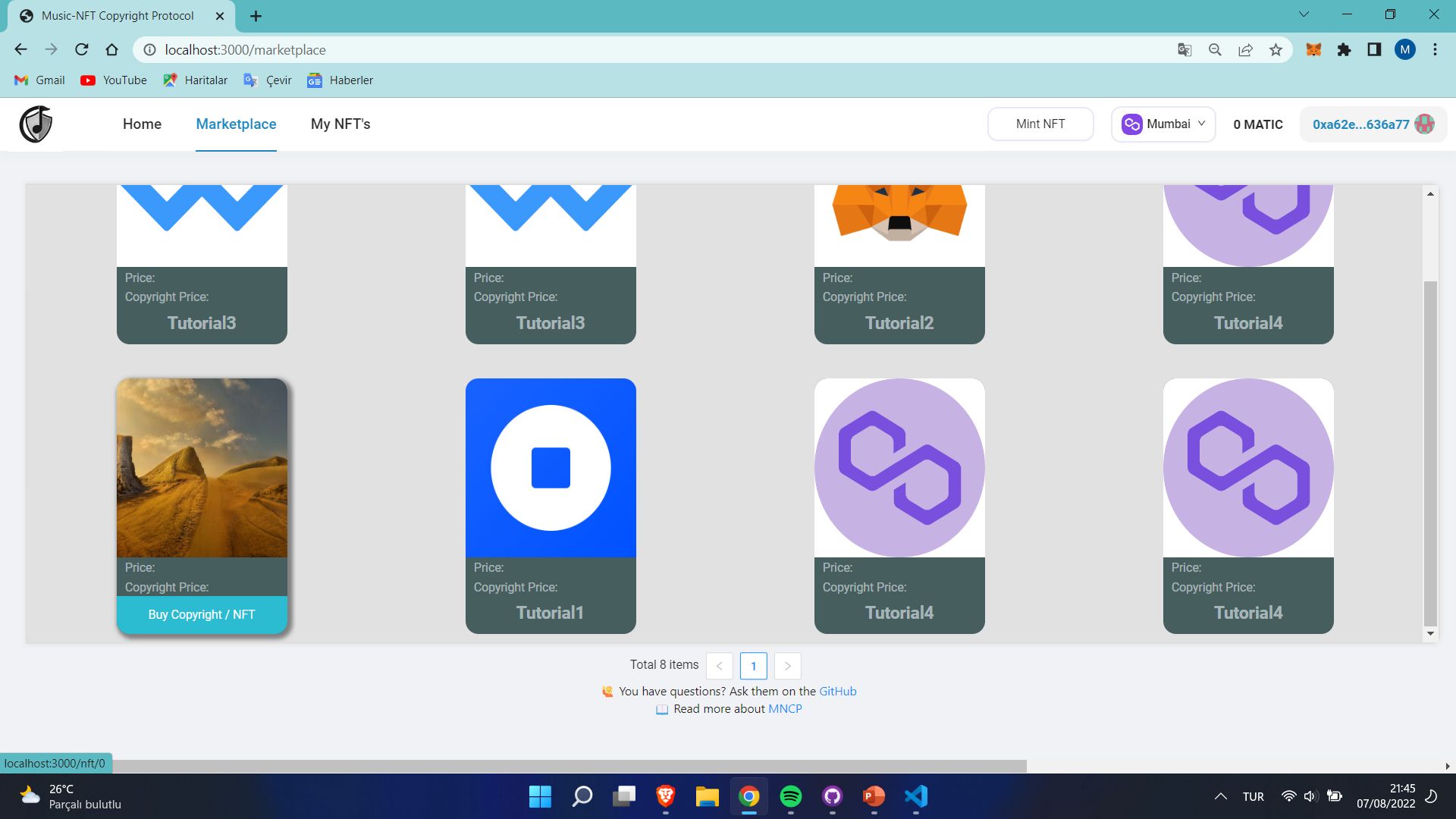Viewport: 1456px width, 819px height.
Task: Launch Brave browser from taskbar
Action: 665,796
